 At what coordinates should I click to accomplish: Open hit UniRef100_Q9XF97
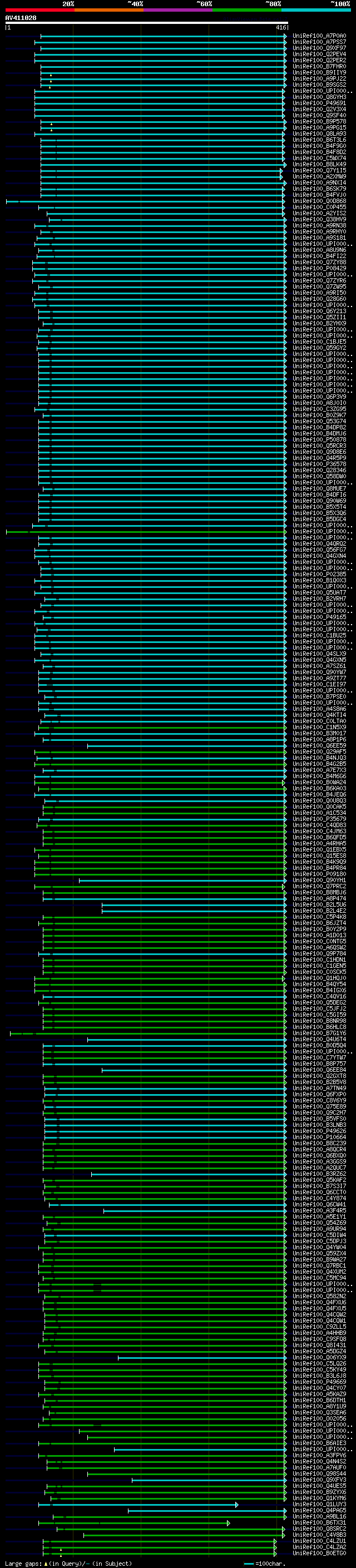click(x=319, y=48)
